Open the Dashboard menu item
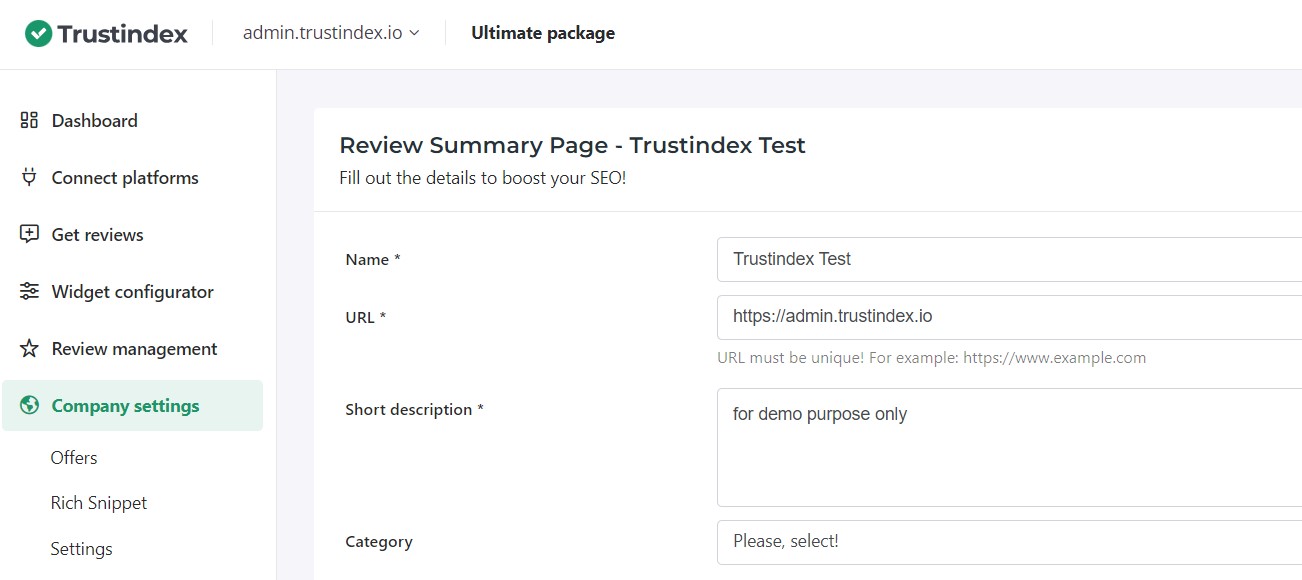This screenshot has width=1302, height=580. (95, 120)
